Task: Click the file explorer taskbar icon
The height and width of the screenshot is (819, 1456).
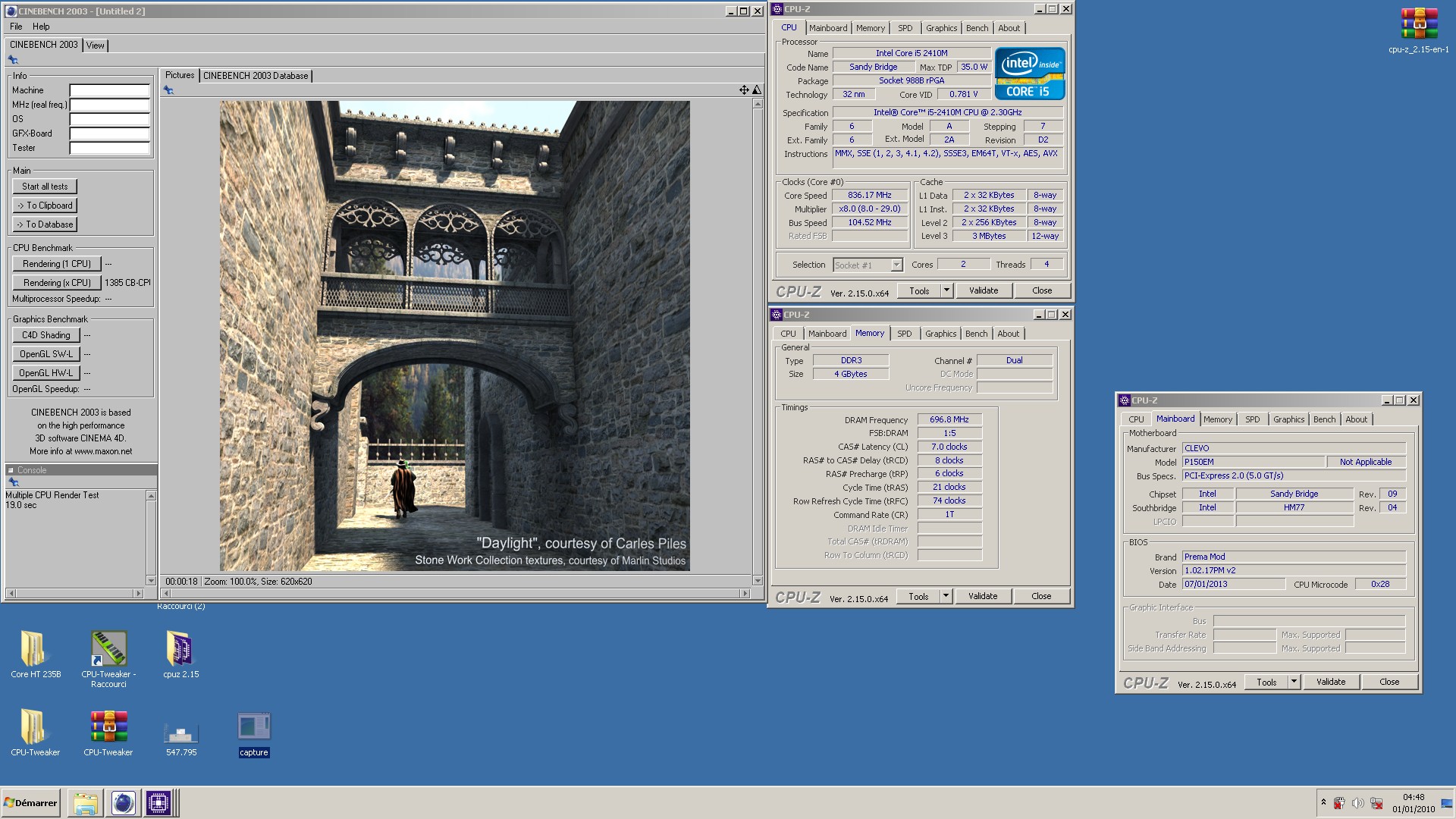Action: point(86,803)
